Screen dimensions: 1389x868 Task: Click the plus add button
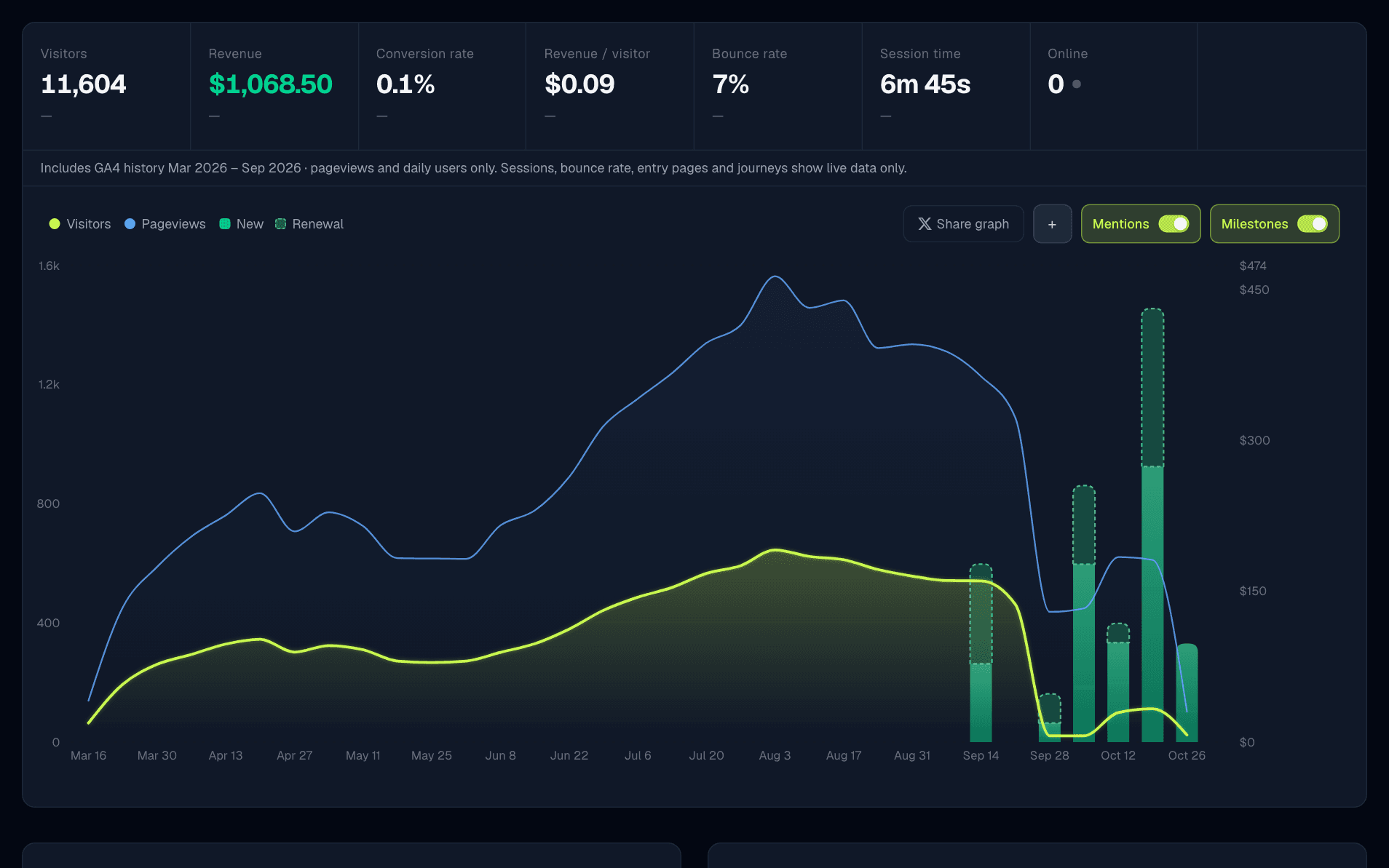tap(1052, 224)
